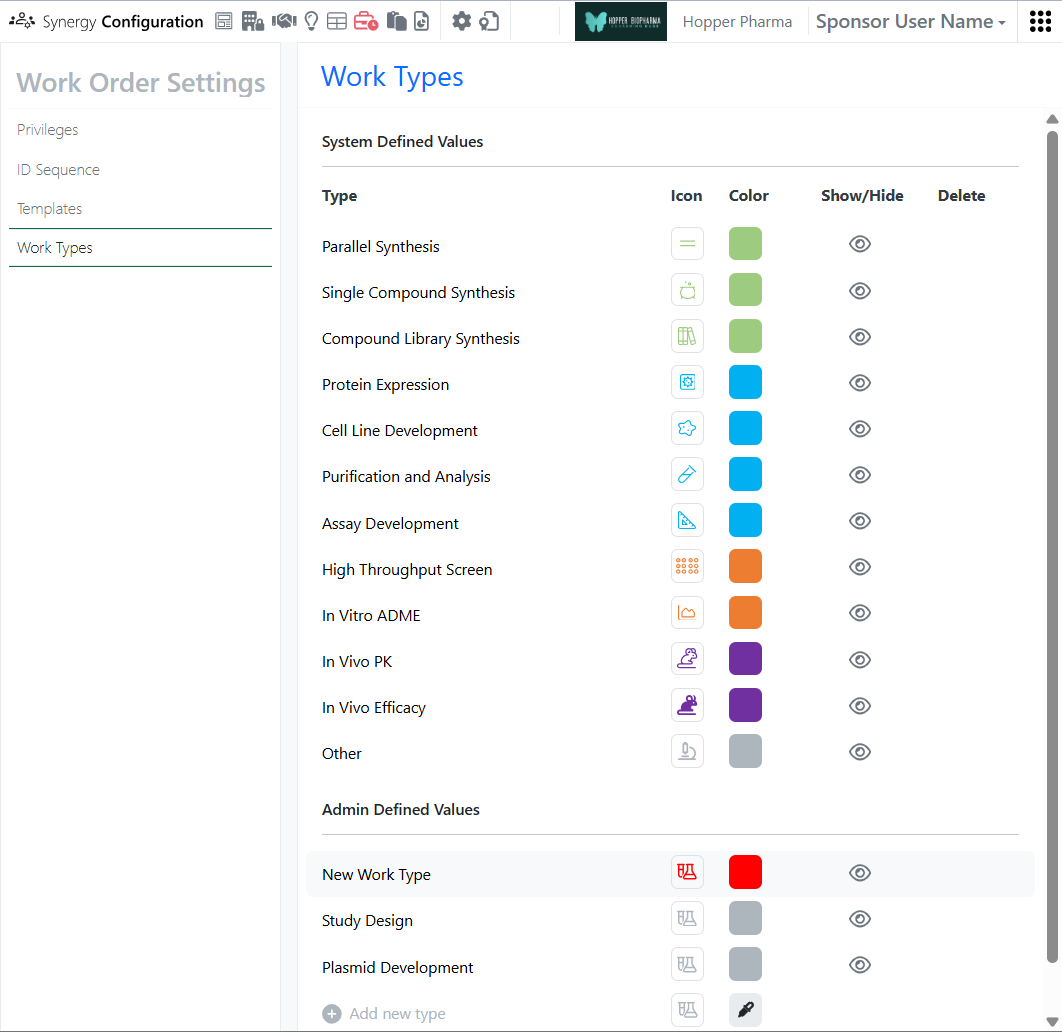Click Add new type plus button

tap(332, 1014)
